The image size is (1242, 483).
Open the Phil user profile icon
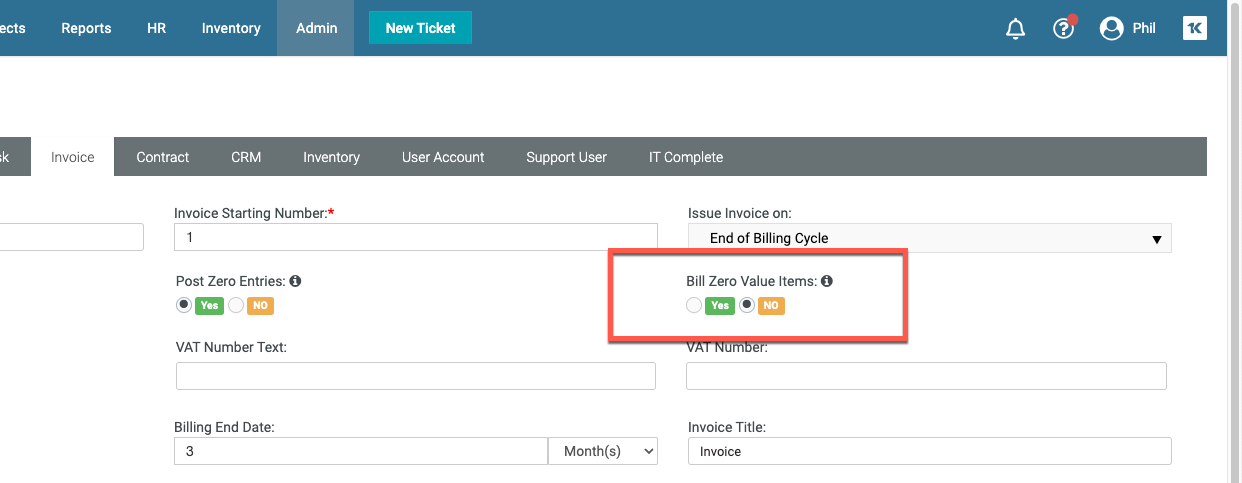pyautogui.click(x=1111, y=29)
